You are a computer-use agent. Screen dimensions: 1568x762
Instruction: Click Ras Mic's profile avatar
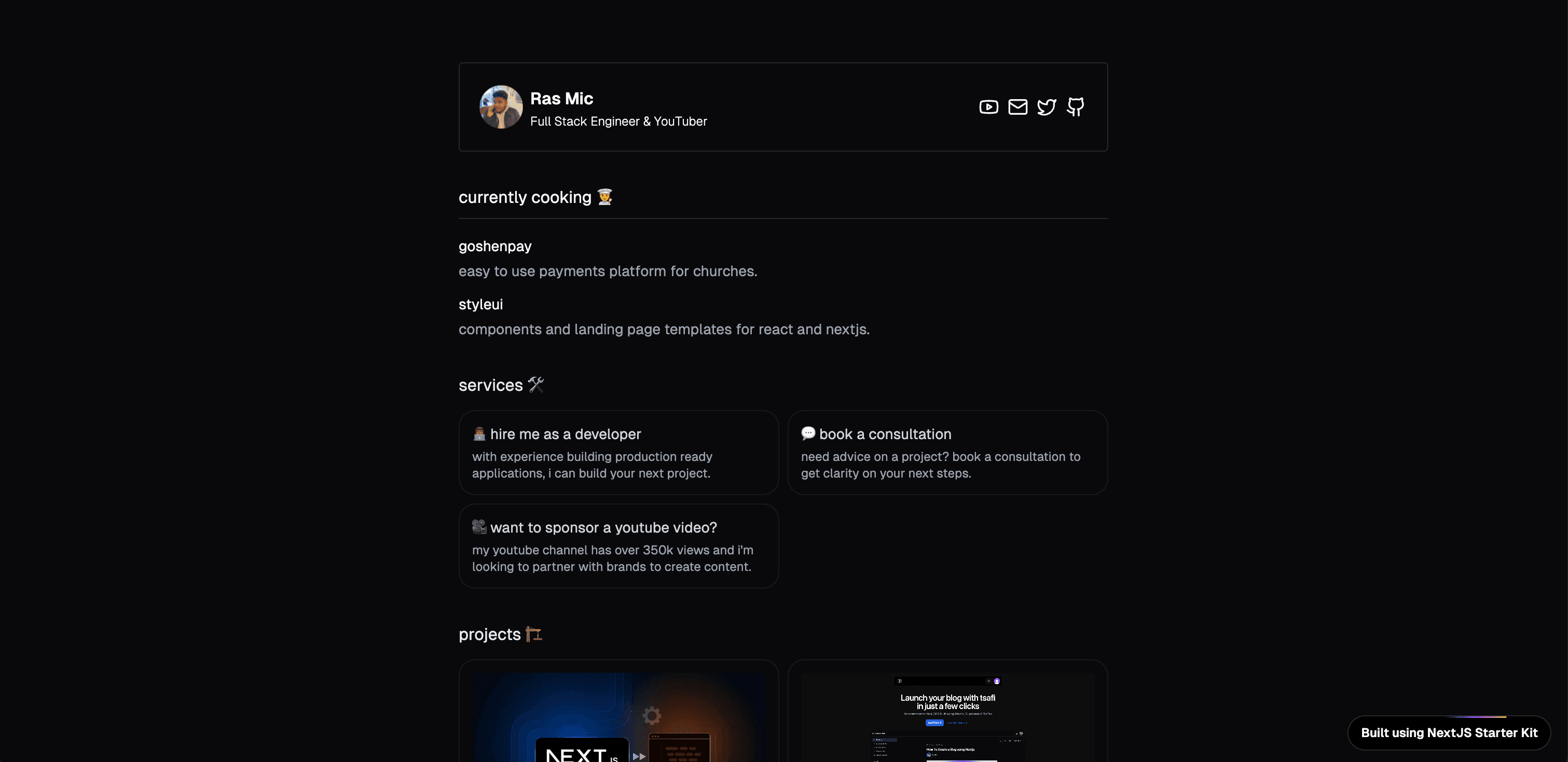pyautogui.click(x=501, y=107)
